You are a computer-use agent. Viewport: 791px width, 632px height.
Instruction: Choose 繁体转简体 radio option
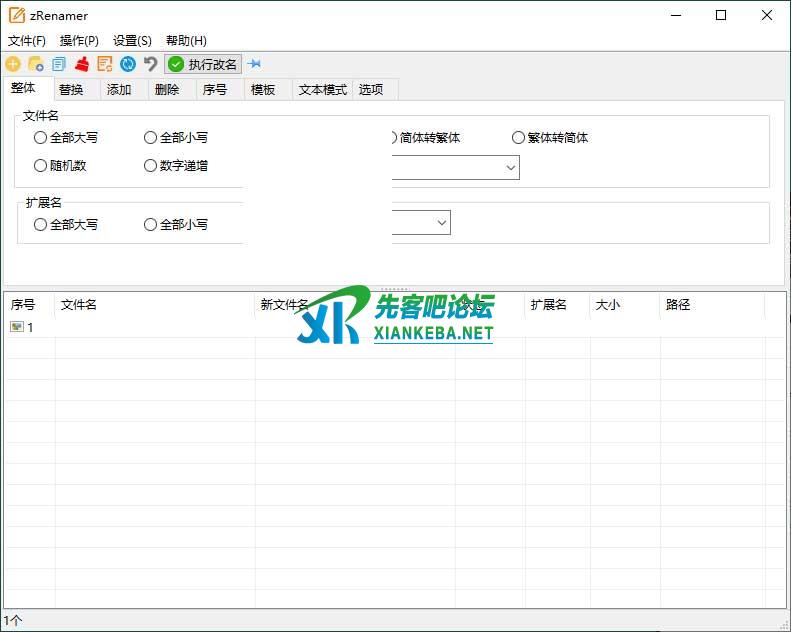(x=518, y=138)
